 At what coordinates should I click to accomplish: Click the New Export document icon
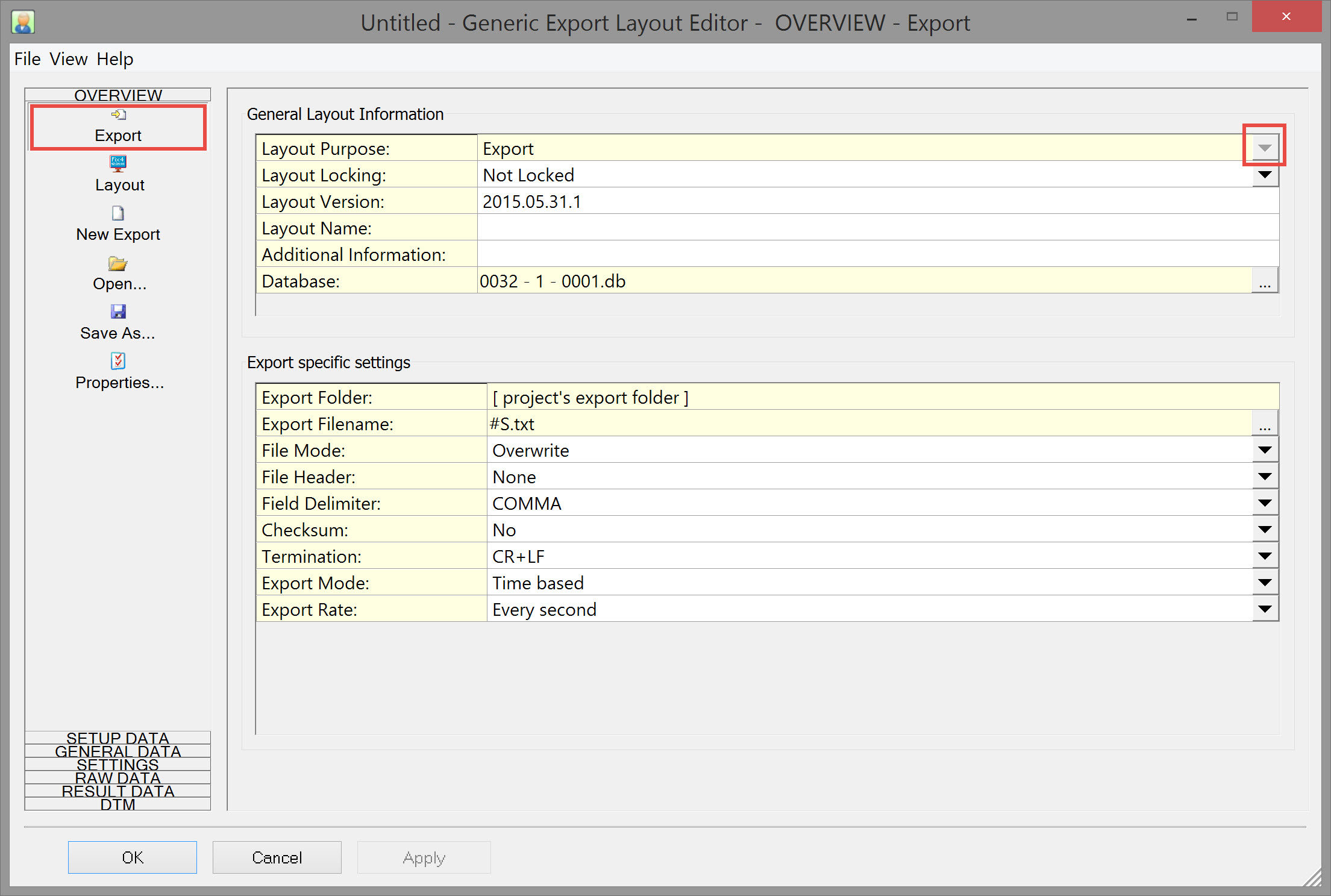coord(118,213)
